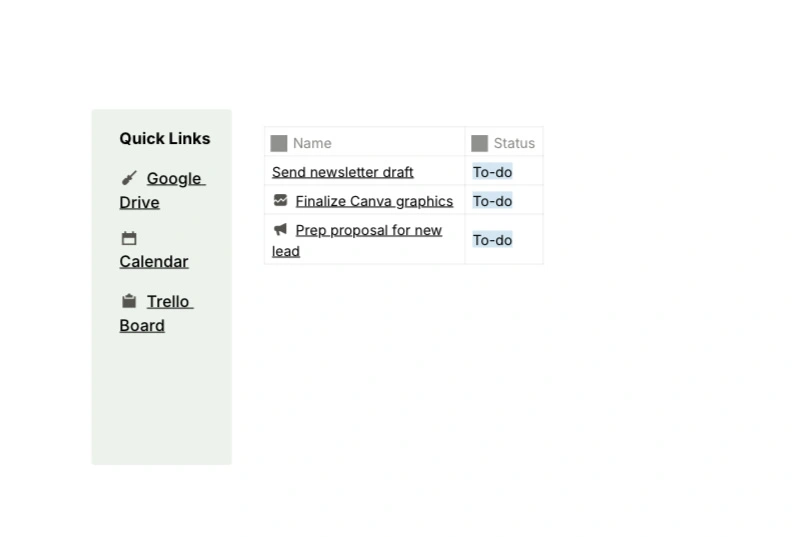The width and height of the screenshot is (800, 537).
Task: Click the guitar icon beside Google Drive
Action: coord(129,179)
